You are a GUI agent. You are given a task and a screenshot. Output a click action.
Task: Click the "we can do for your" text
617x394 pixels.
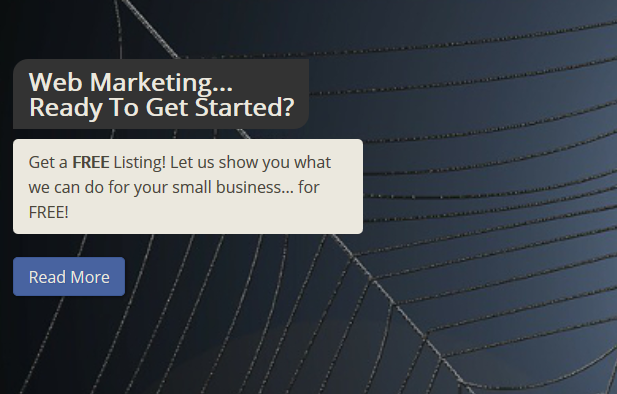click(98, 188)
